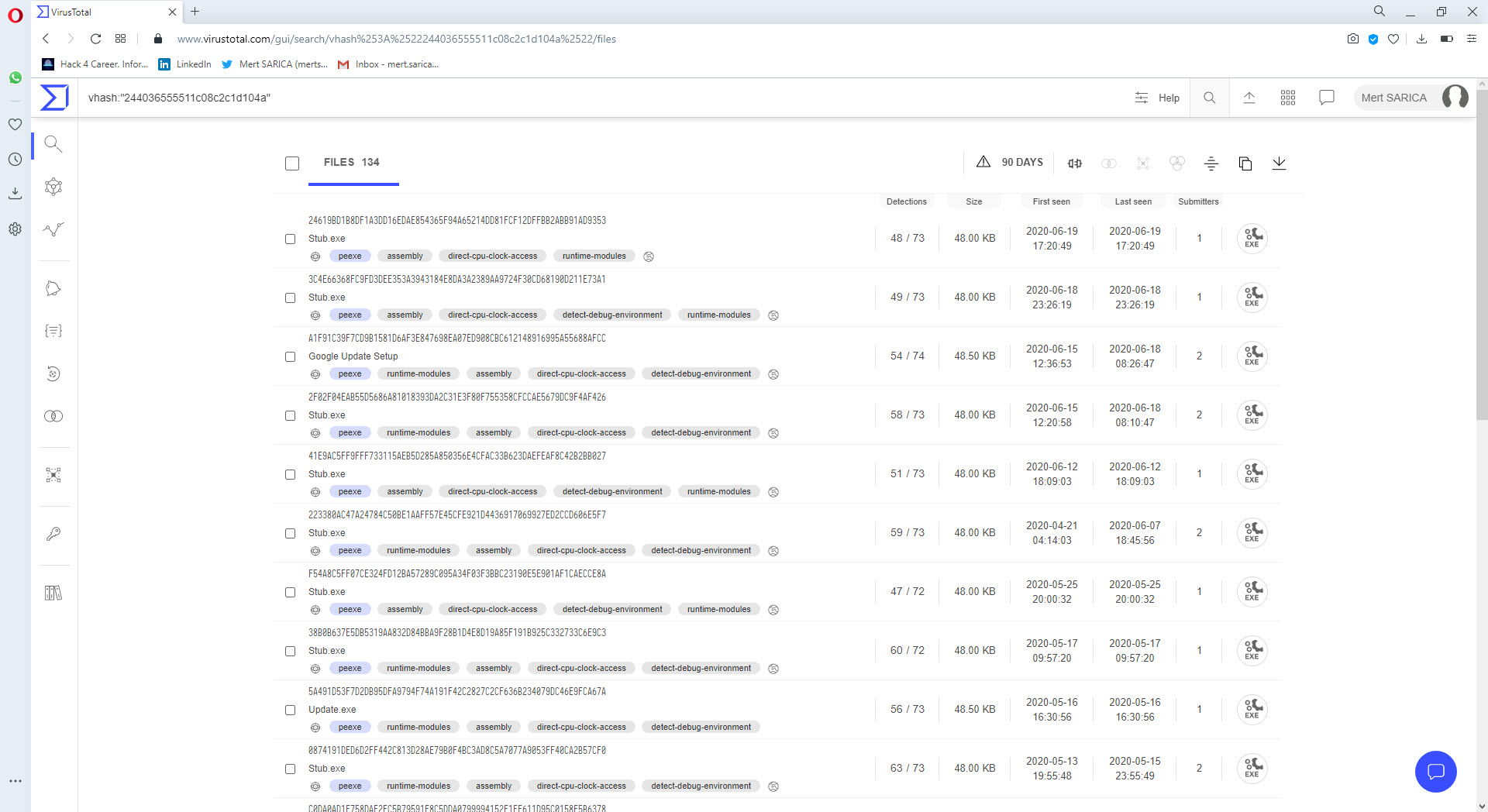Open the file hash starting with 24619BD1
The image size is (1488, 812).
click(456, 221)
